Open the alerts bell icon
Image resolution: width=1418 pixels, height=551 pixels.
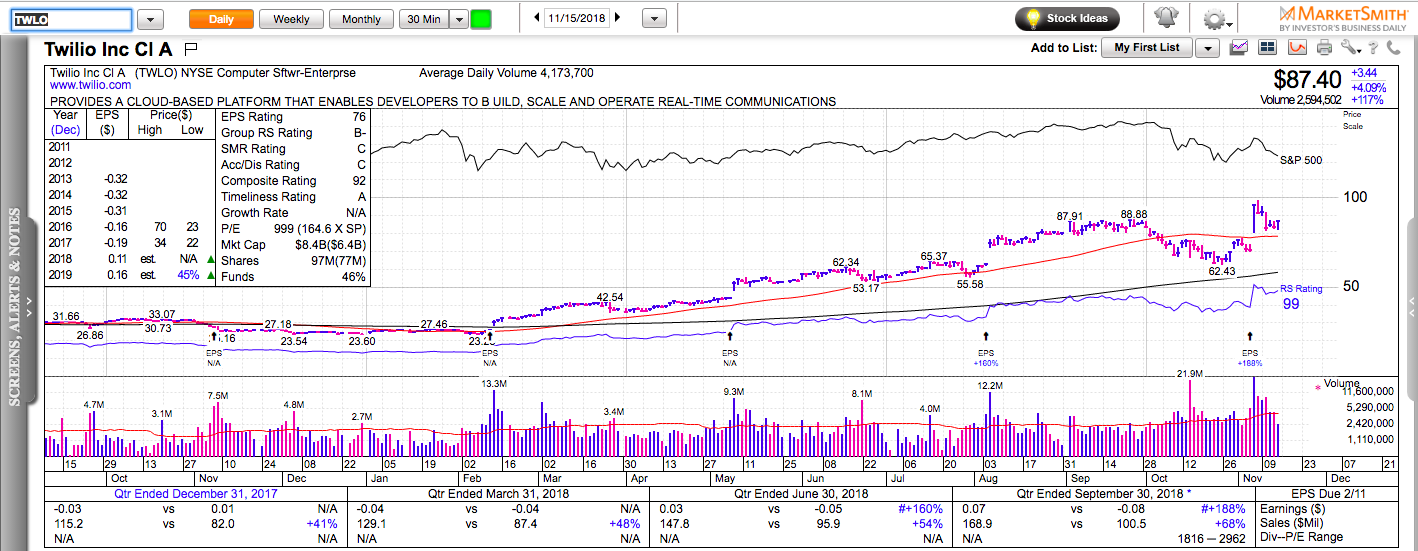[1165, 19]
